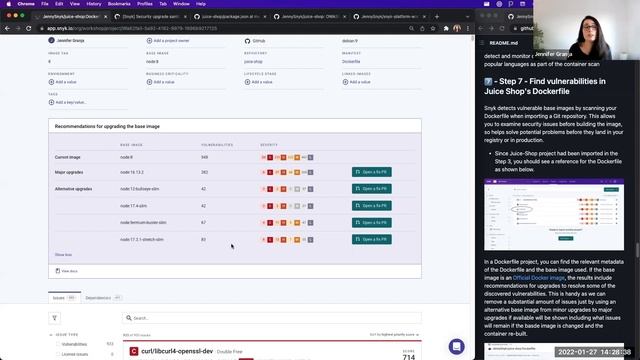Viewport: 640px width, 360px height.
Task: Open fix PR for node:17.2.1-stretch-slim row
Action: tap(371, 239)
